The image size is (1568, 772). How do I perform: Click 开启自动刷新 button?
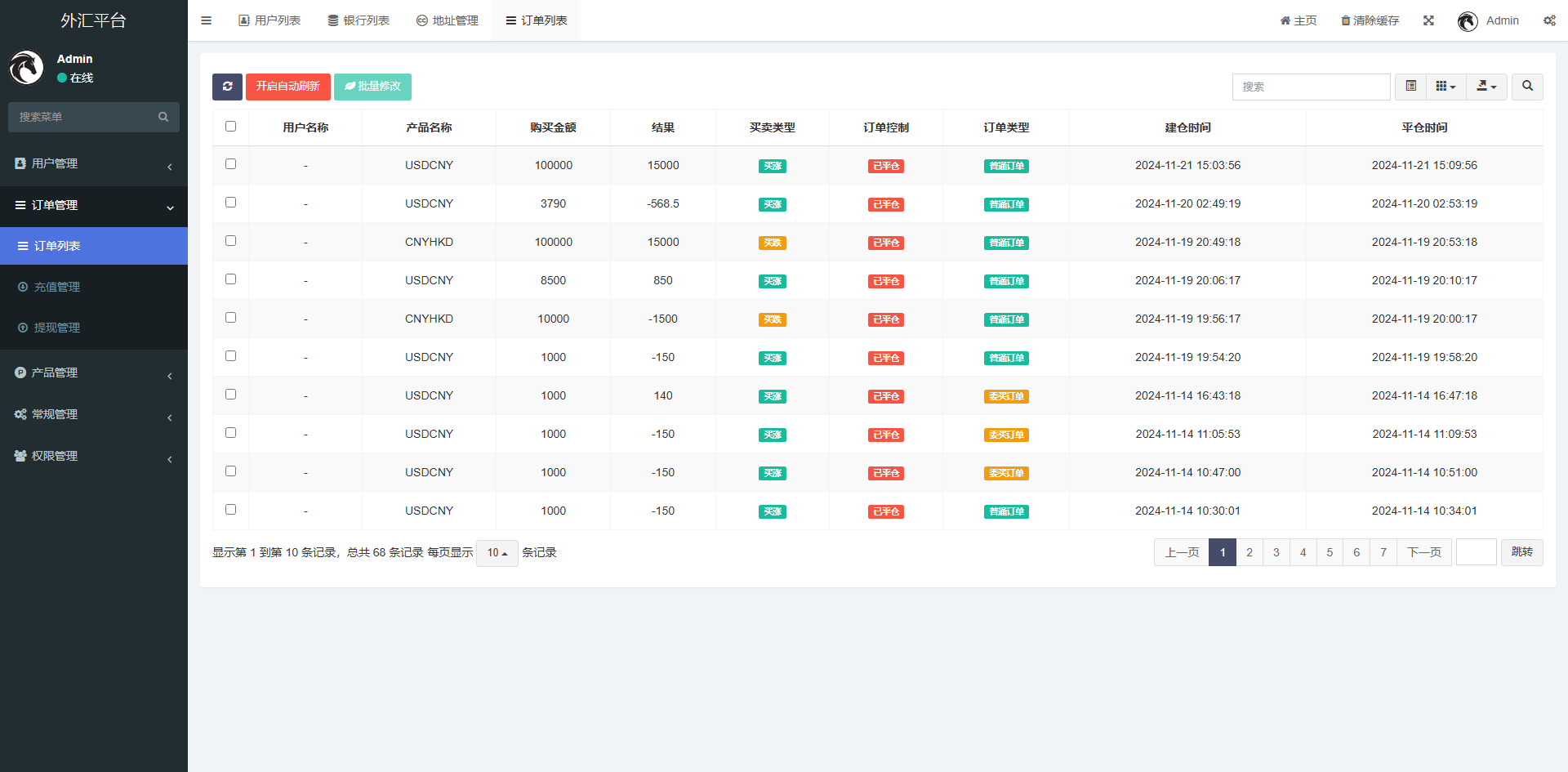tap(288, 87)
